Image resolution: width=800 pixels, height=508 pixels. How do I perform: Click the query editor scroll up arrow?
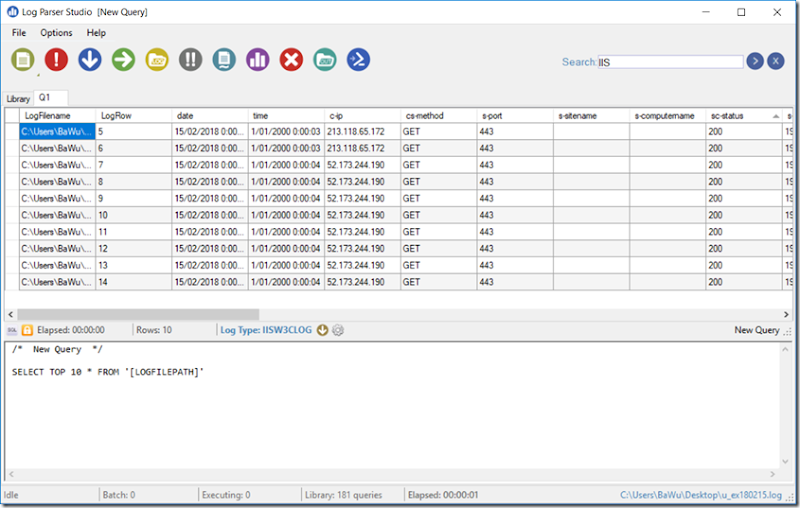tap(785, 349)
